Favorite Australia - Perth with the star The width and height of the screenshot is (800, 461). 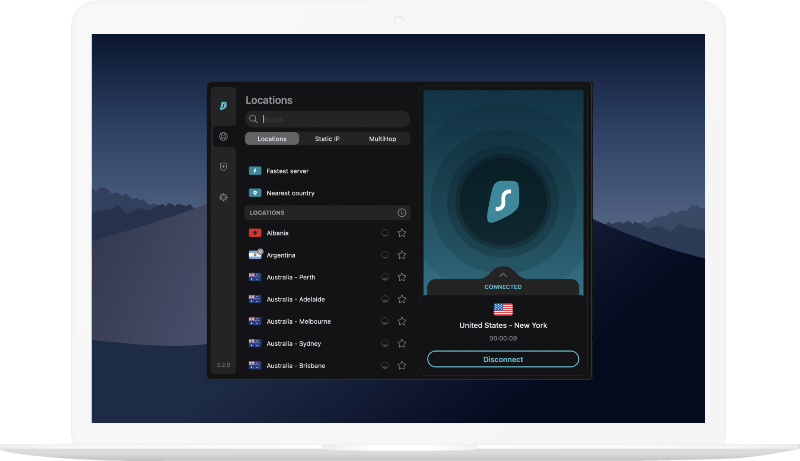click(402, 277)
